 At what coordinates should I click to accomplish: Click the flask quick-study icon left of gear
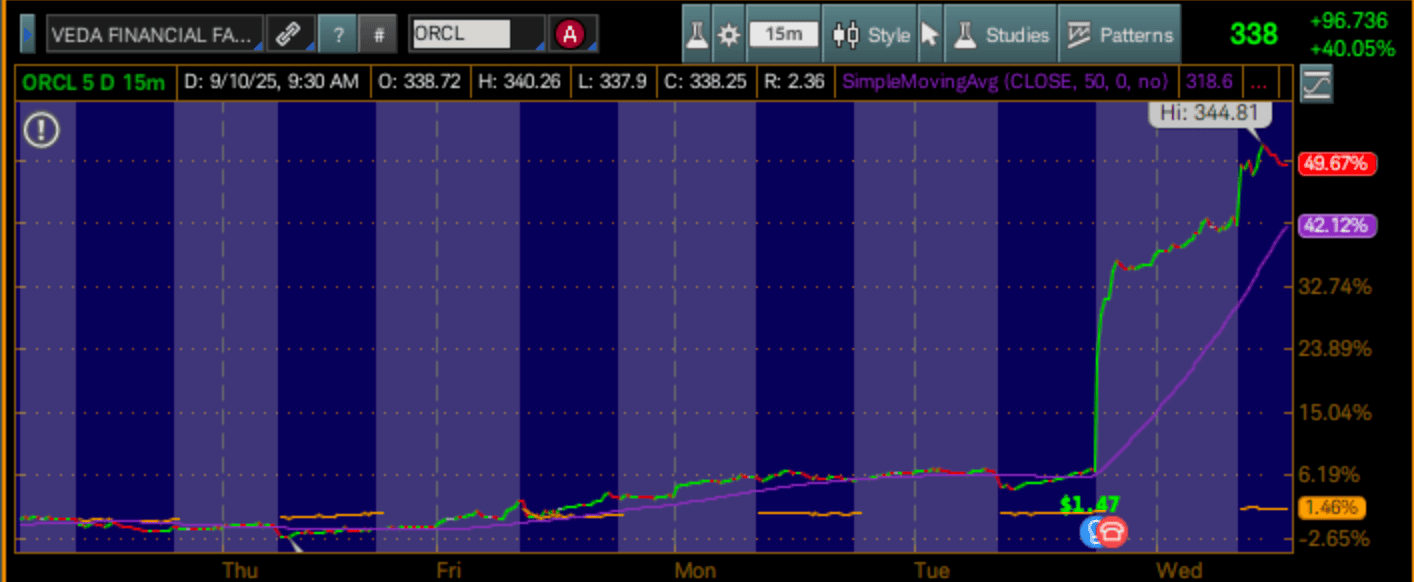pos(696,35)
